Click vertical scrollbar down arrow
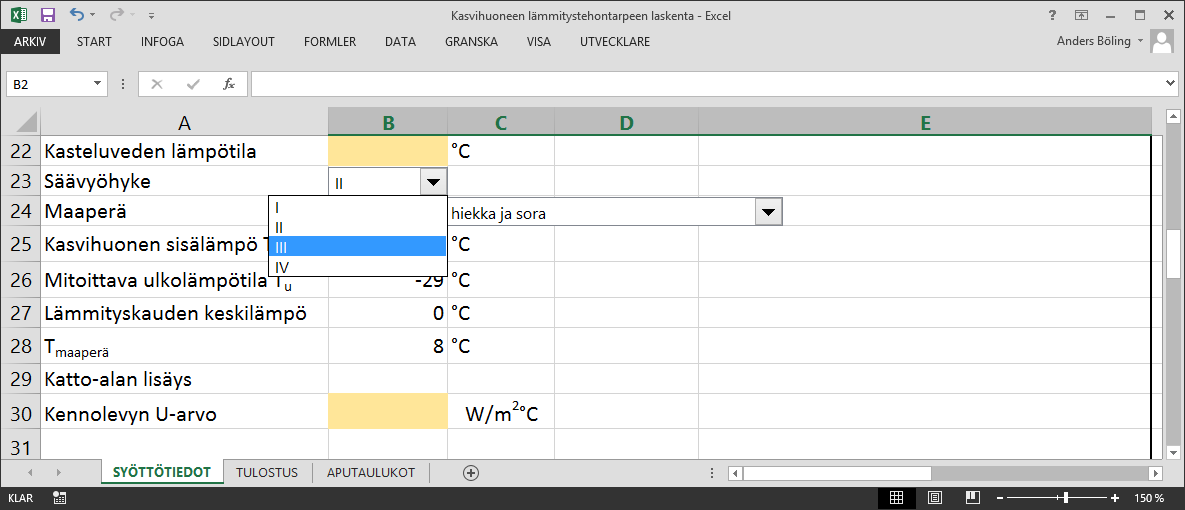The image size is (1185, 510). [1173, 453]
